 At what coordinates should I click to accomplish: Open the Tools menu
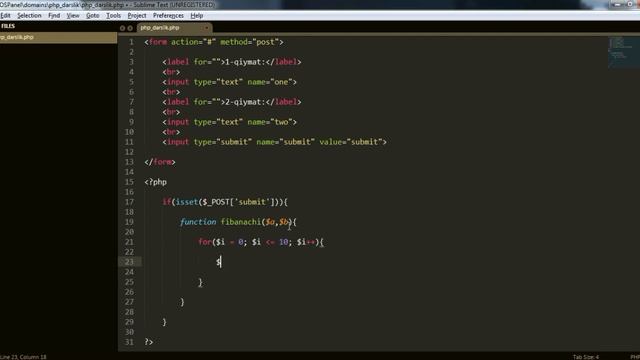[113, 16]
